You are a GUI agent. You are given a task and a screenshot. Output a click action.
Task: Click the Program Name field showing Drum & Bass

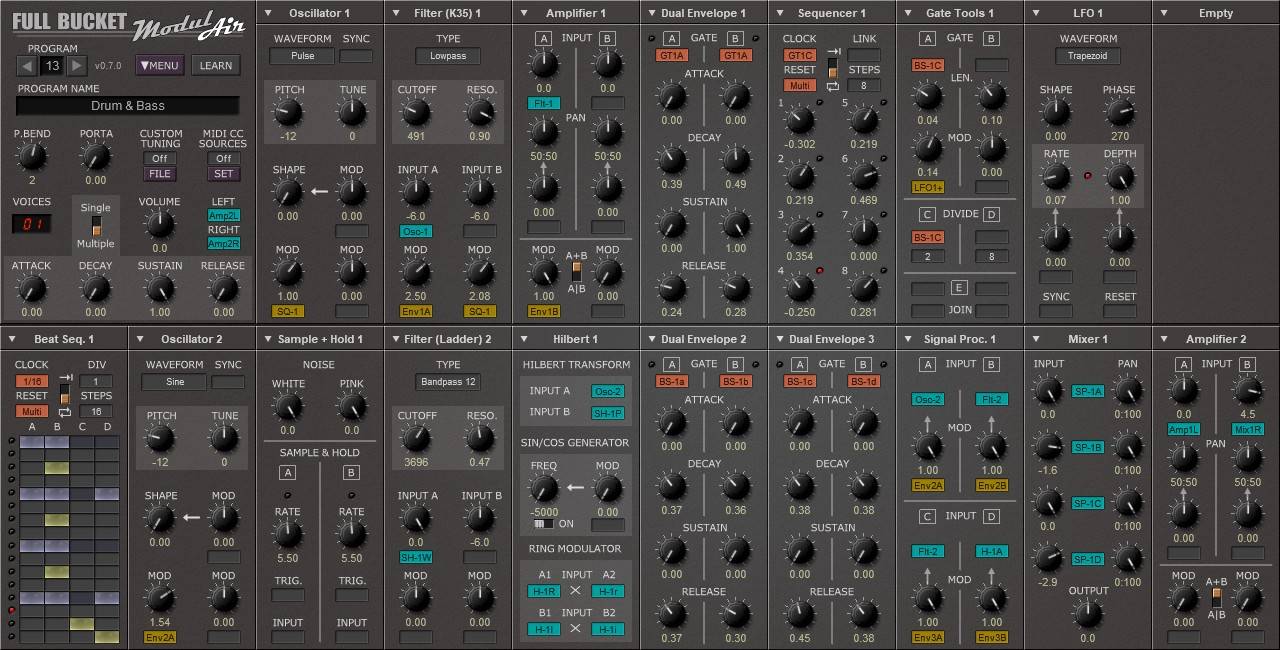(x=128, y=106)
